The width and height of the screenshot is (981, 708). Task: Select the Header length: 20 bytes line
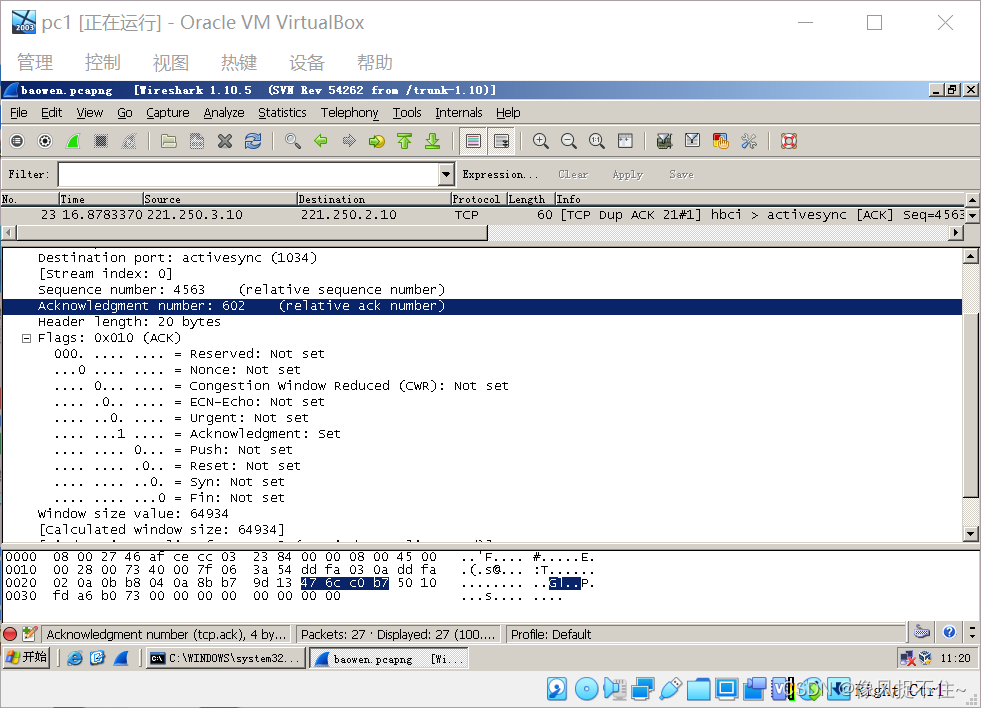pos(130,322)
